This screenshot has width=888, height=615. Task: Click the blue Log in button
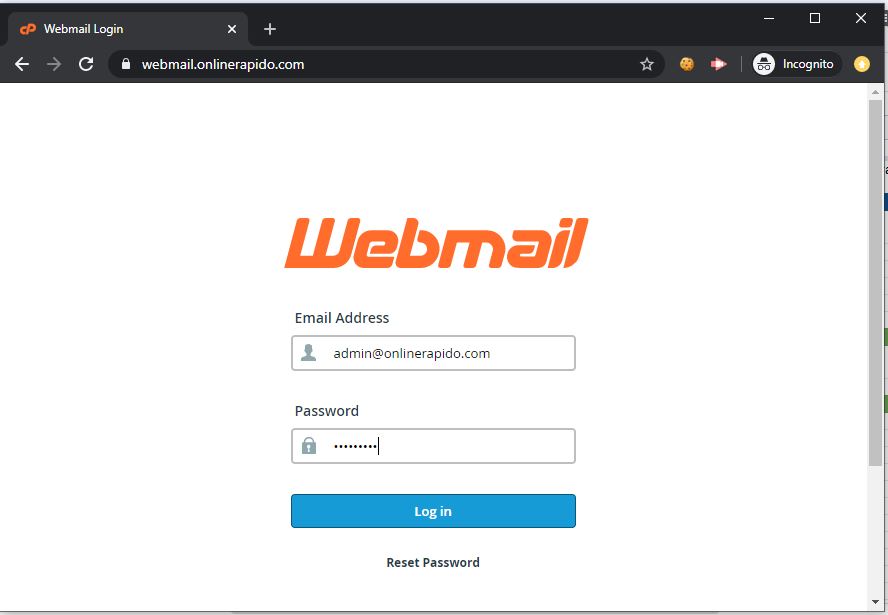433,511
